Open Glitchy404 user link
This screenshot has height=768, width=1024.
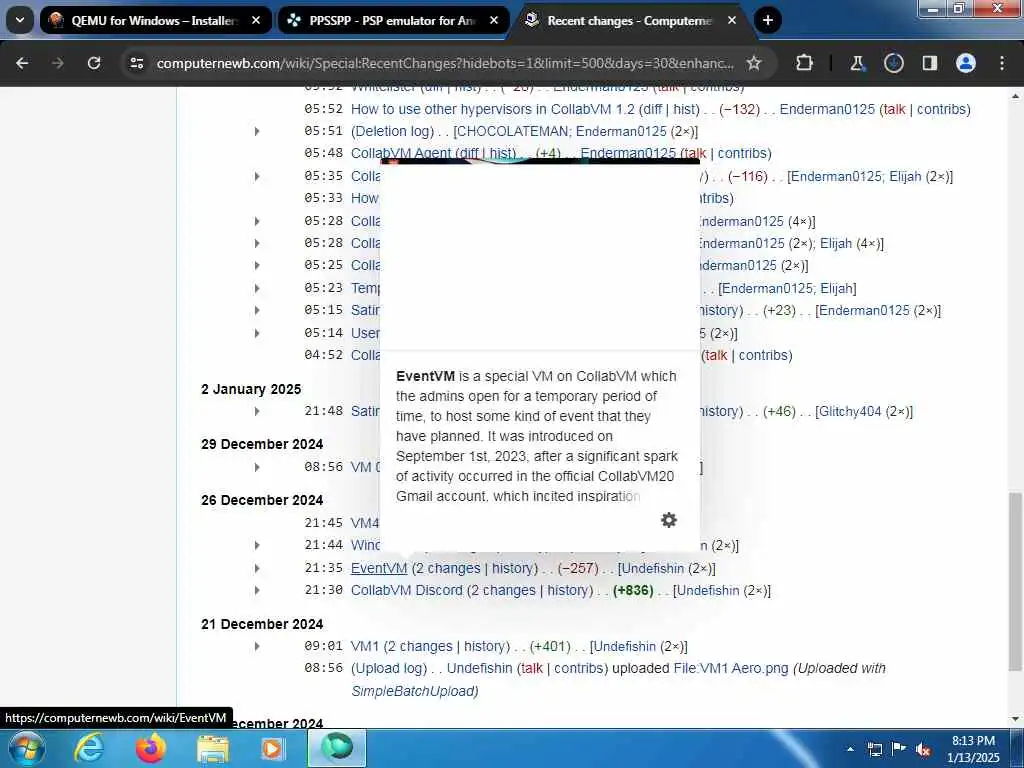pyautogui.click(x=850, y=411)
